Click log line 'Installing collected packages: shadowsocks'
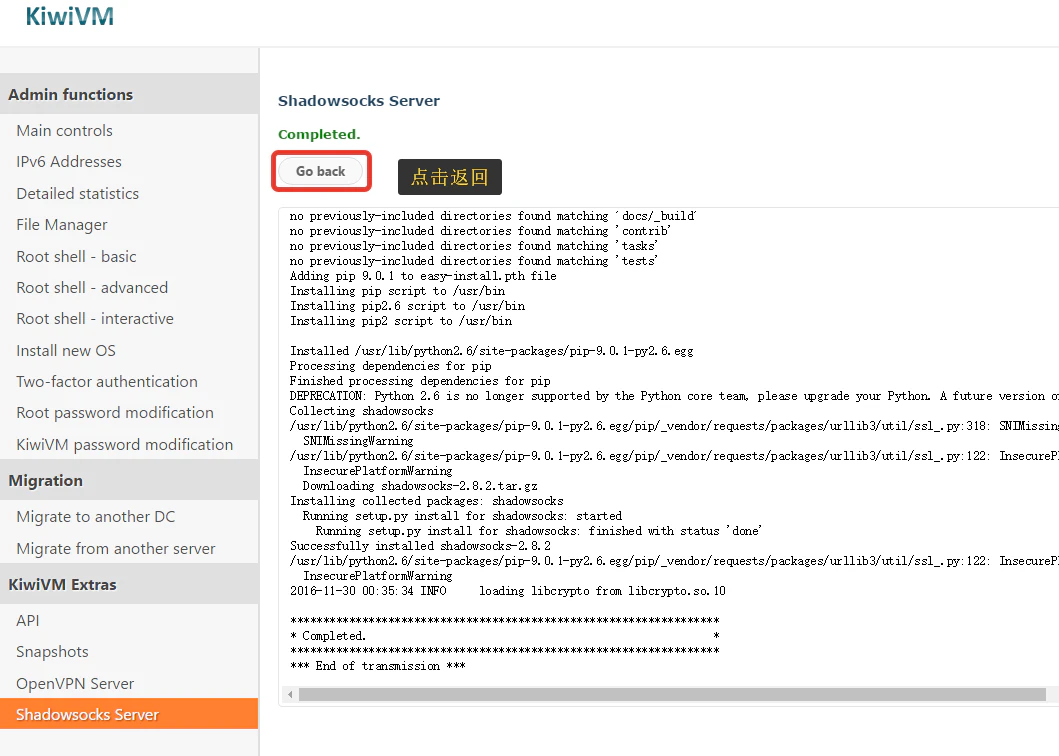The width and height of the screenshot is (1059, 756). click(x=426, y=501)
